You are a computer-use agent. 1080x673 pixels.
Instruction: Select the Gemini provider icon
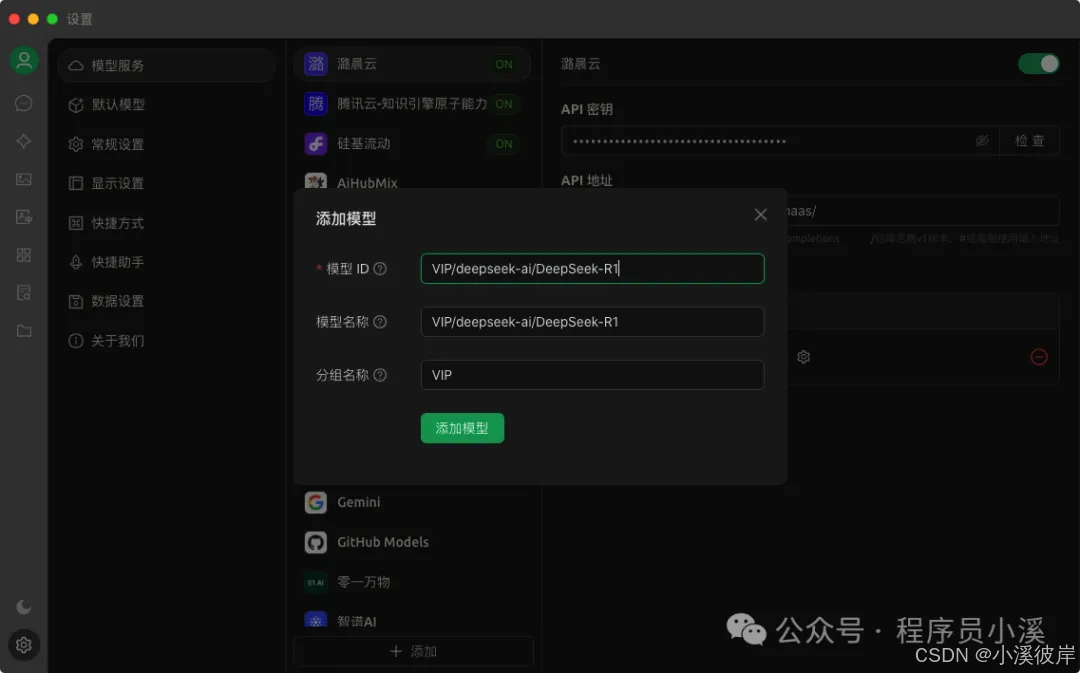[315, 502]
